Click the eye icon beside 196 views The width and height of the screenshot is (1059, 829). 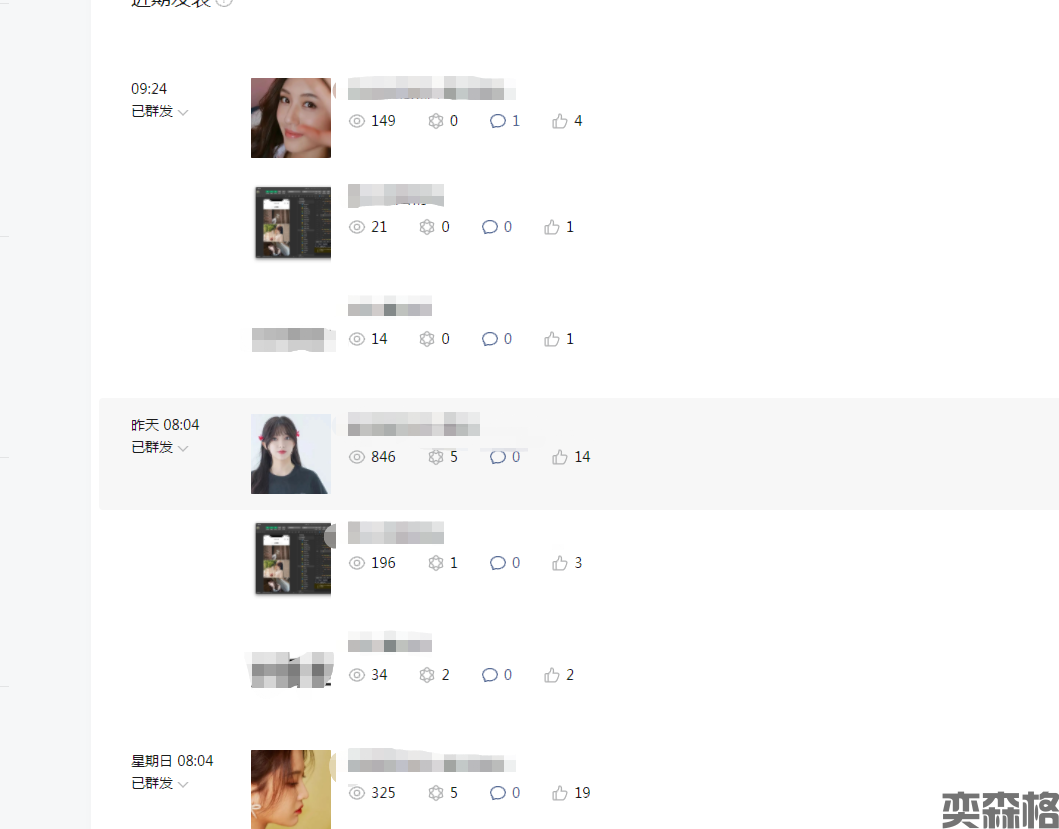(357, 563)
